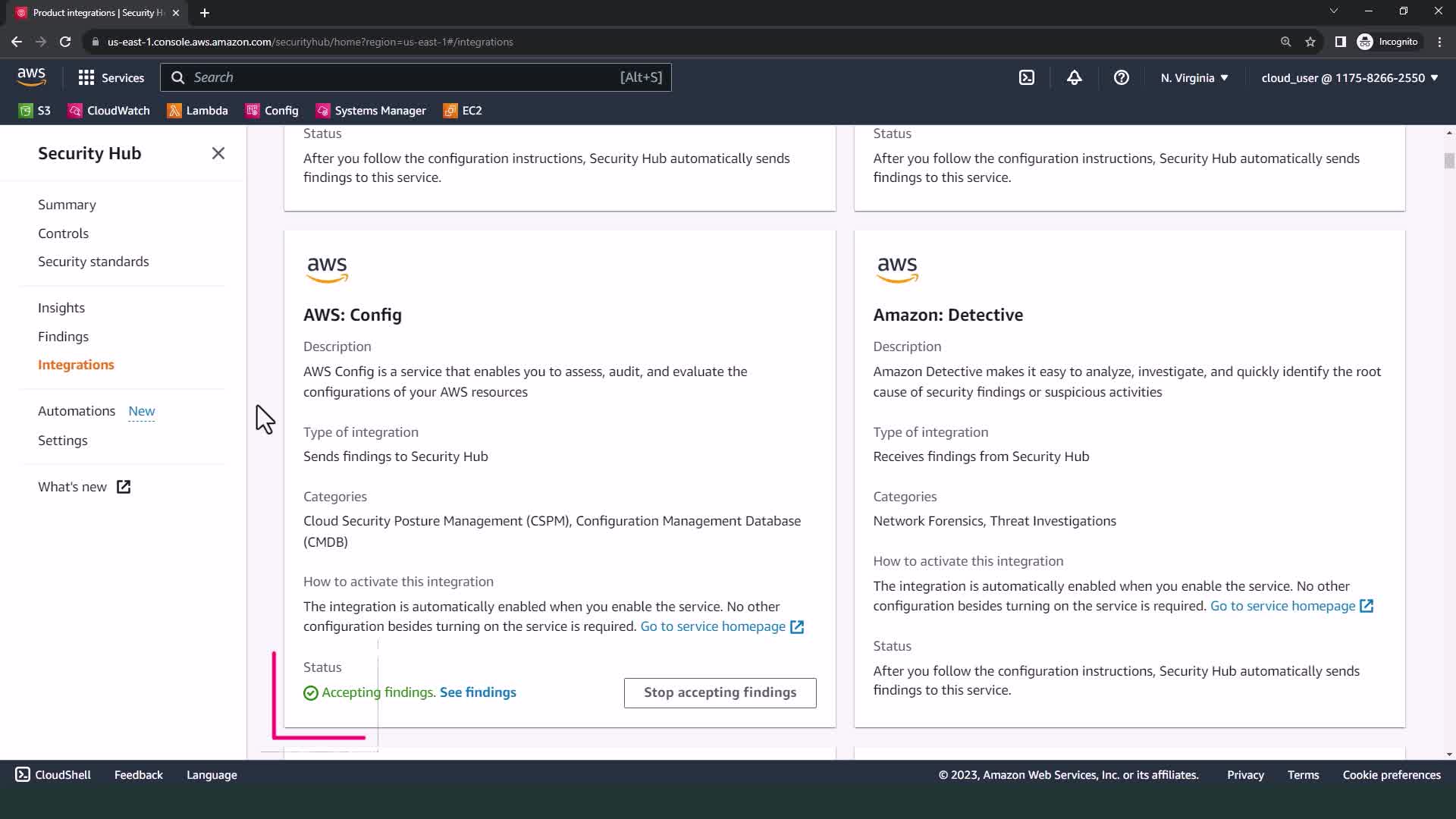The width and height of the screenshot is (1456, 819).
Task: Open the S3 shortcut in favorites bar
Action: pyautogui.click(x=35, y=111)
